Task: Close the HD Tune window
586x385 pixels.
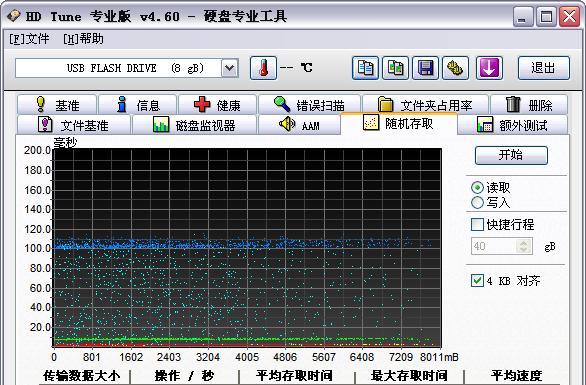Action: click(x=569, y=16)
